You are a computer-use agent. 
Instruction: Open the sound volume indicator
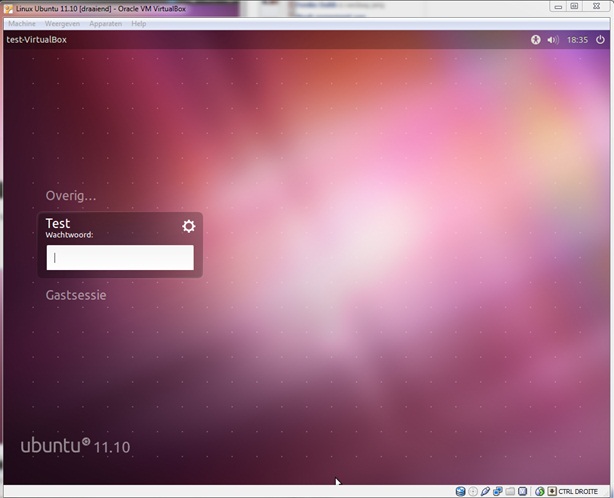click(553, 40)
